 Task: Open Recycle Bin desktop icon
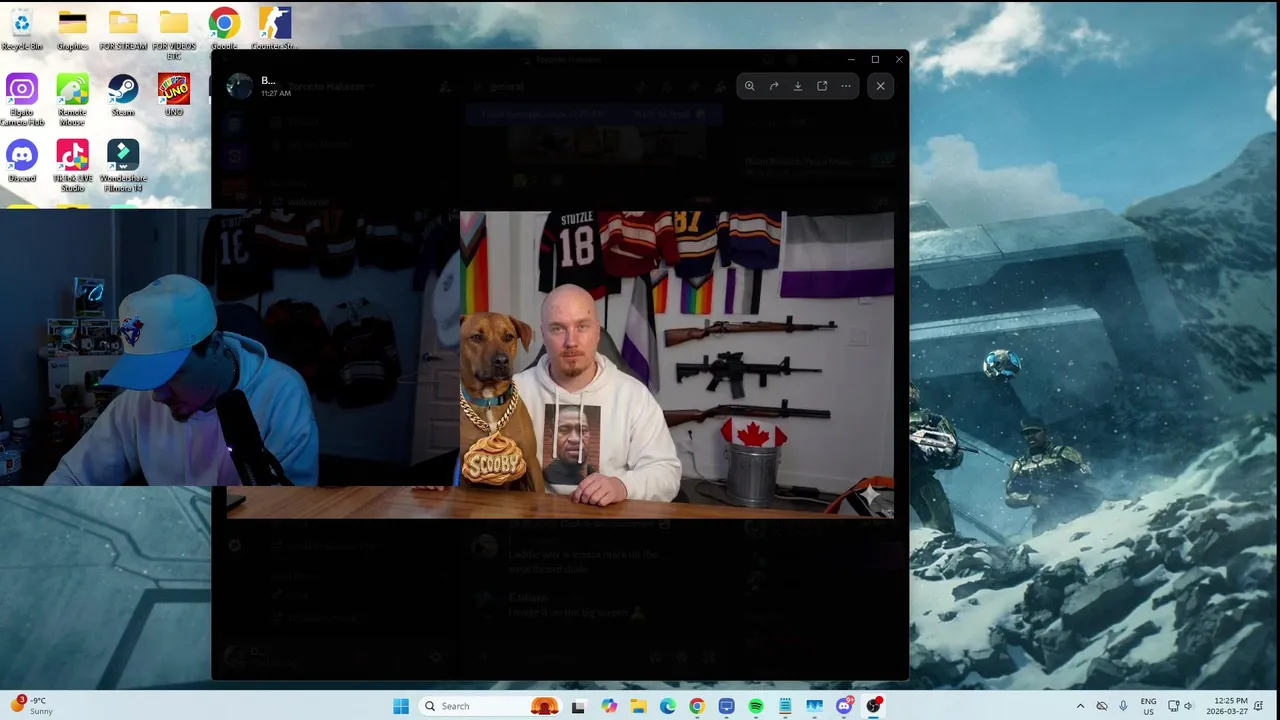tap(22, 29)
